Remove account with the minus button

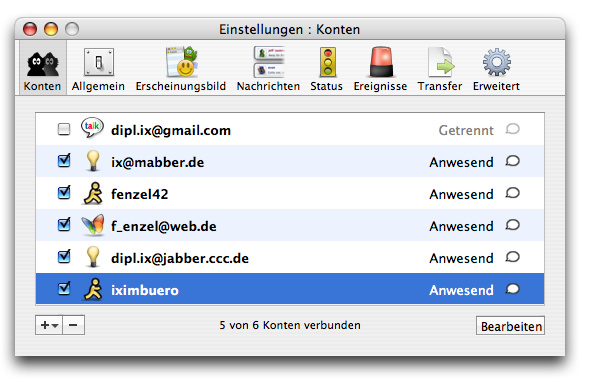(x=73, y=325)
